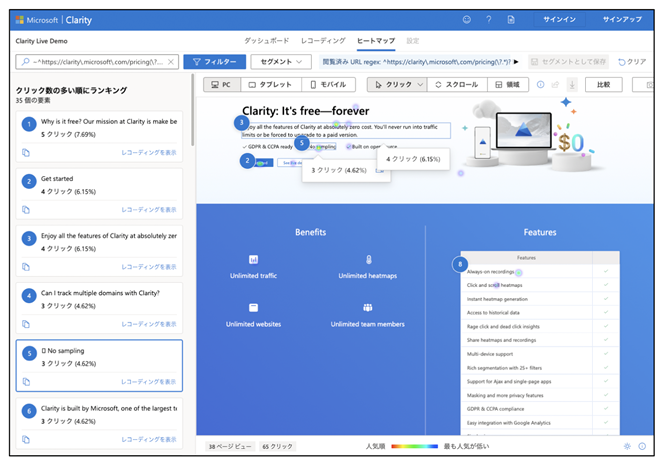The width and height of the screenshot is (665, 466).
Task: Click 'Always-on recordings' row in Features table
Action: pos(540,272)
